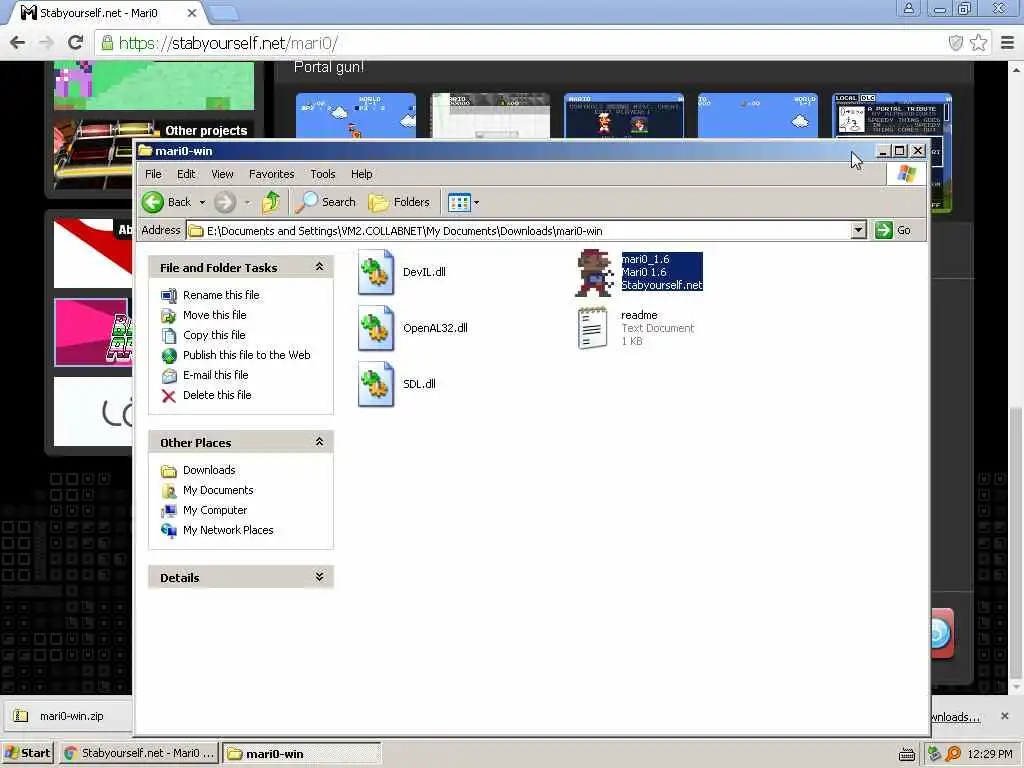Viewport: 1024px width, 768px height.
Task: Open the Help menu in Explorer
Action: (x=362, y=174)
